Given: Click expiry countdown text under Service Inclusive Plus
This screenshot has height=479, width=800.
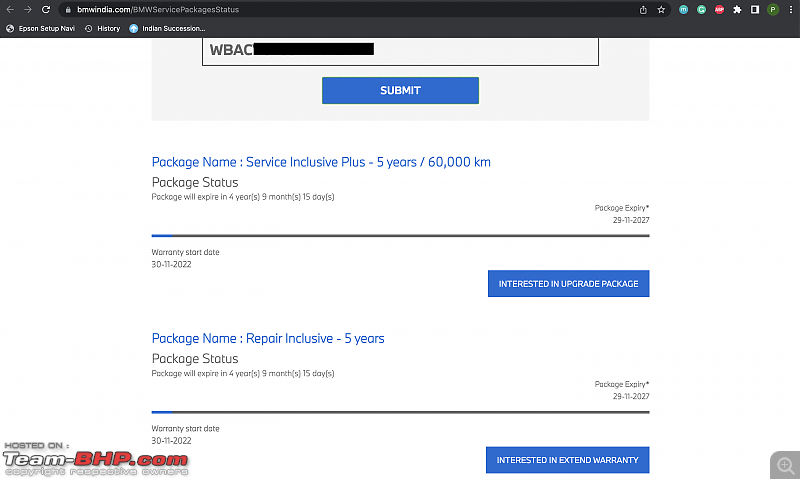Looking at the screenshot, I should pos(243,197).
